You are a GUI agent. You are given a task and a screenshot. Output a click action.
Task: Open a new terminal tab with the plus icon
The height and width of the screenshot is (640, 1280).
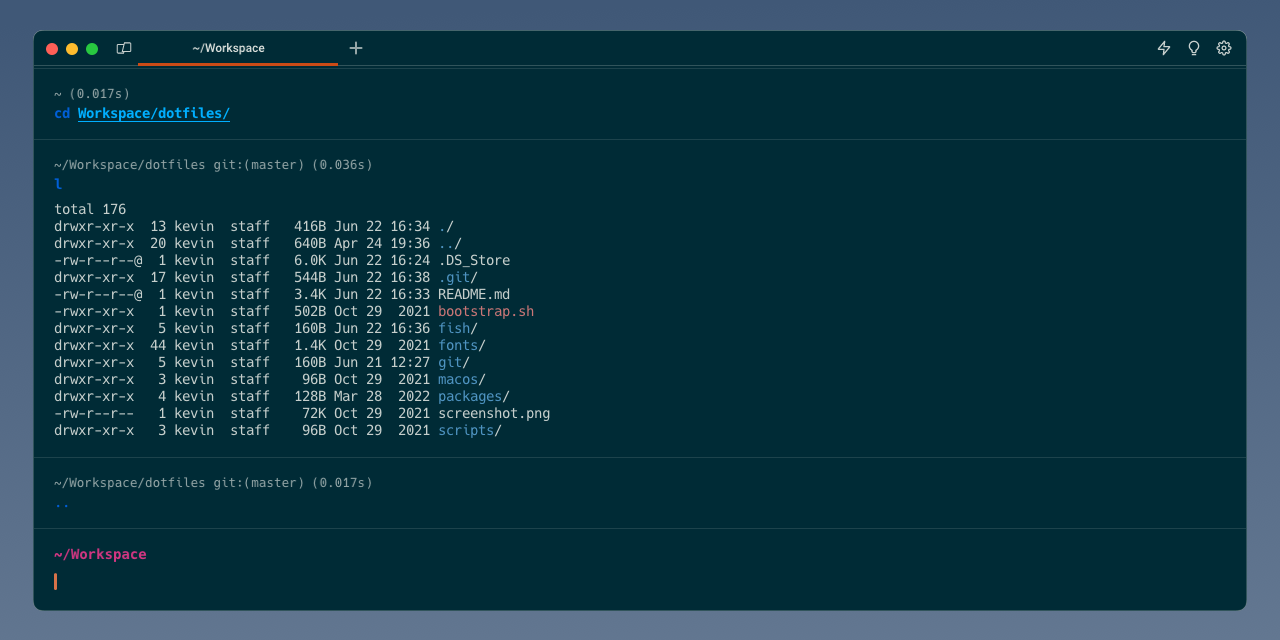(355, 47)
